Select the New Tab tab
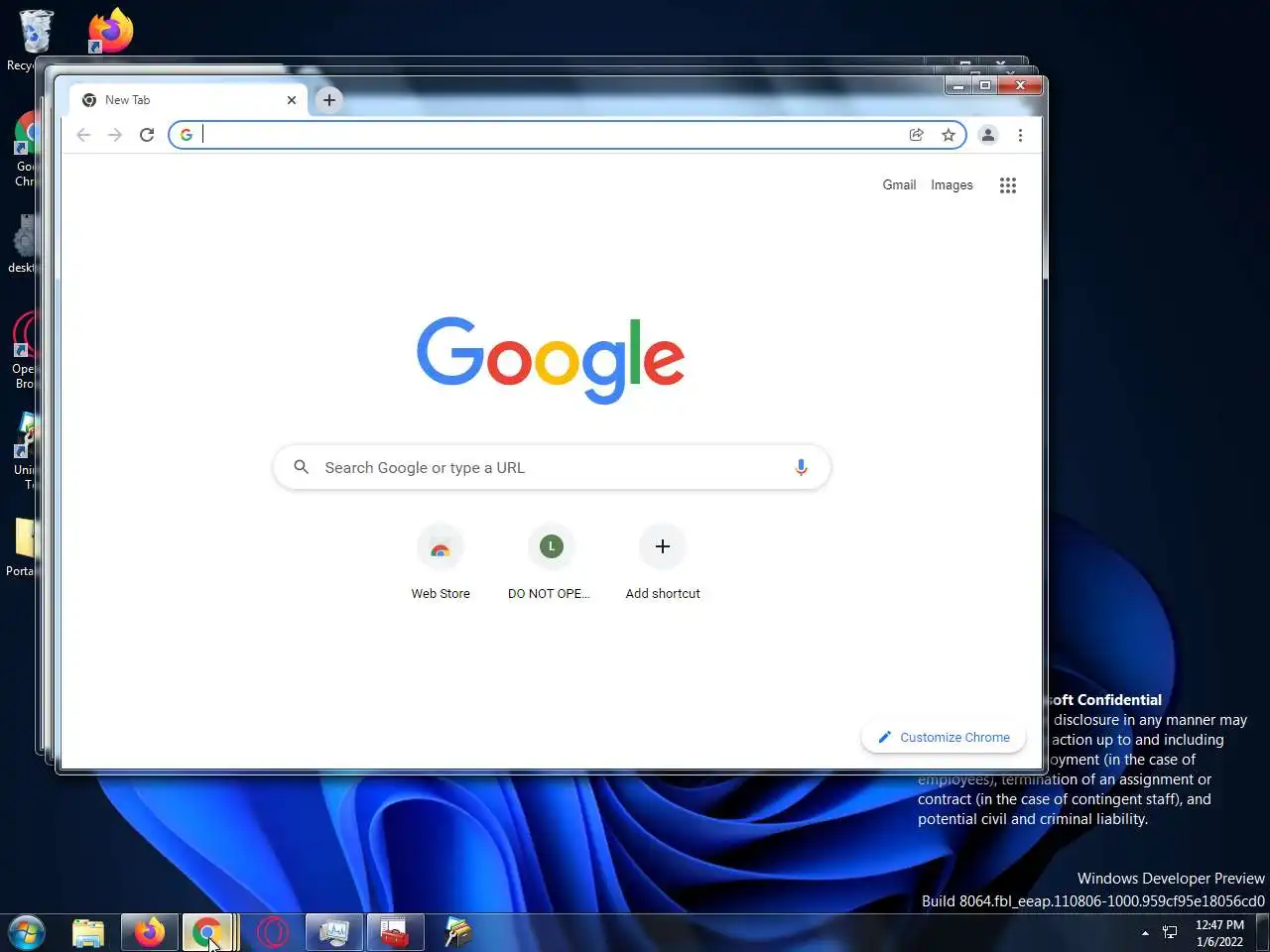 click(x=189, y=100)
